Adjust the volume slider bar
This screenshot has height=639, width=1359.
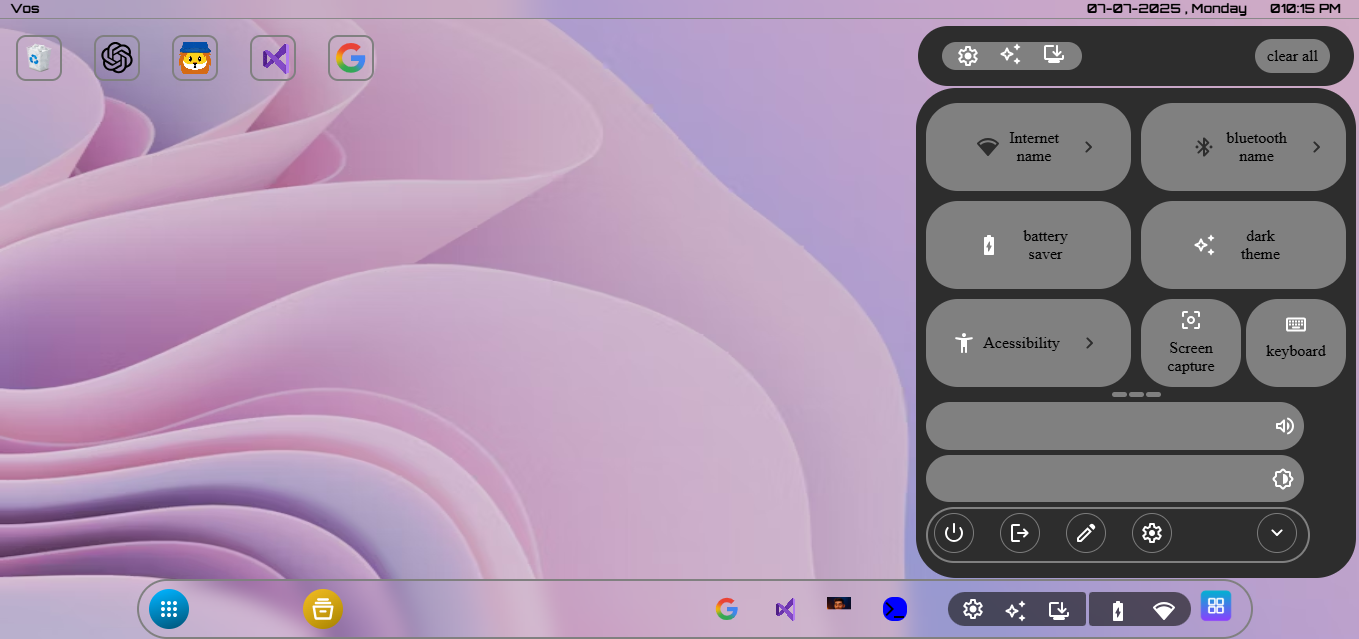[x=1115, y=426]
